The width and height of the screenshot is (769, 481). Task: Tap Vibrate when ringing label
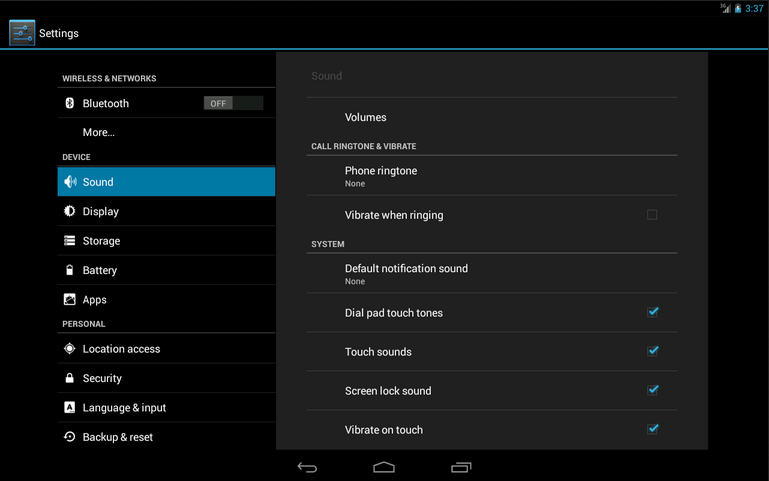394,215
